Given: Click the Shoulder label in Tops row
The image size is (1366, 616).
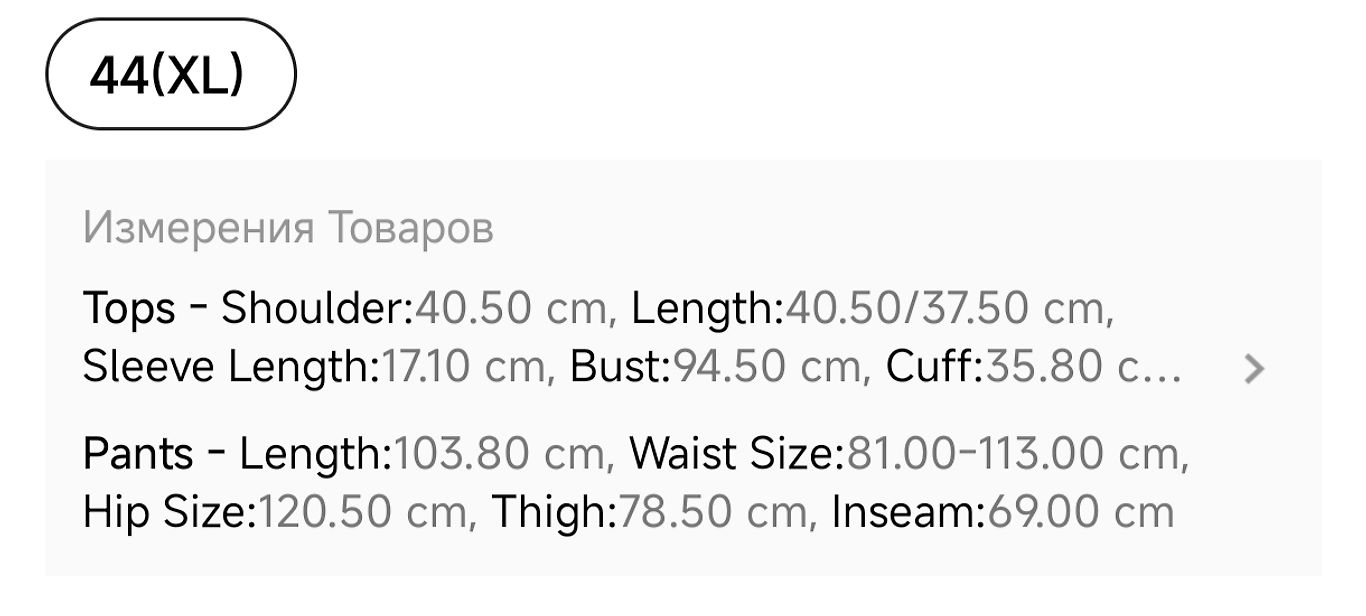Looking at the screenshot, I should point(317,308).
